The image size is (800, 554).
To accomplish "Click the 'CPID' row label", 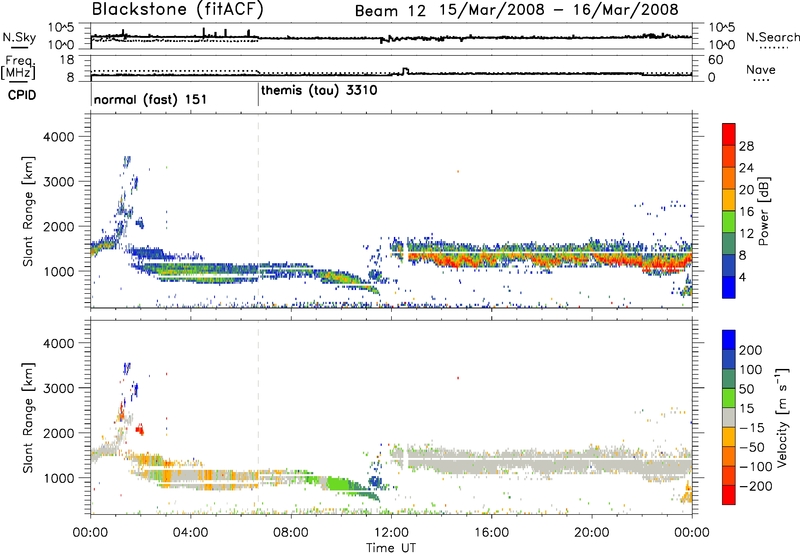I will click(x=22, y=95).
